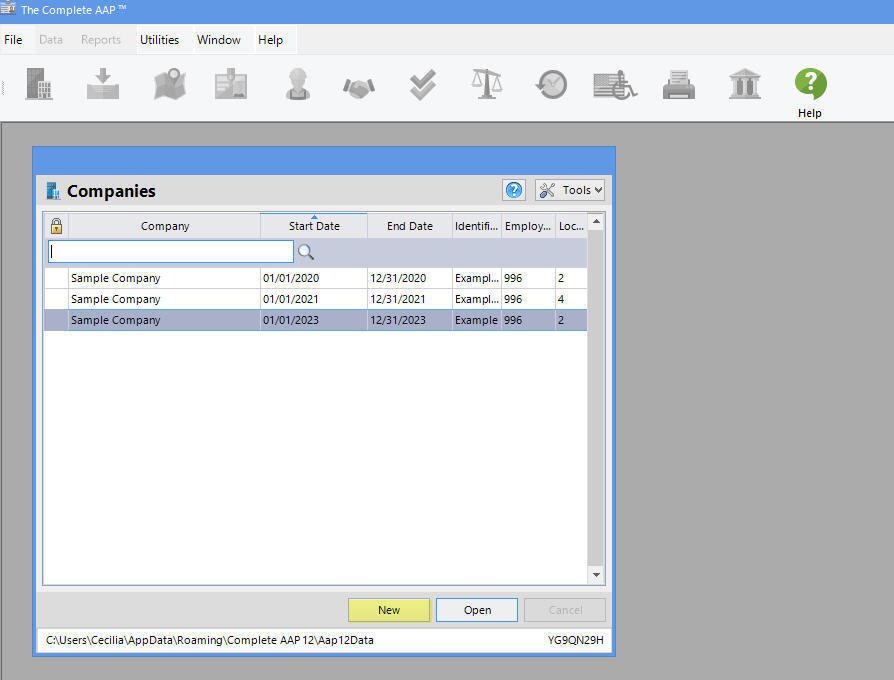The image size is (894, 680).
Task: Click the history clock toolbar icon
Action: click(x=551, y=84)
